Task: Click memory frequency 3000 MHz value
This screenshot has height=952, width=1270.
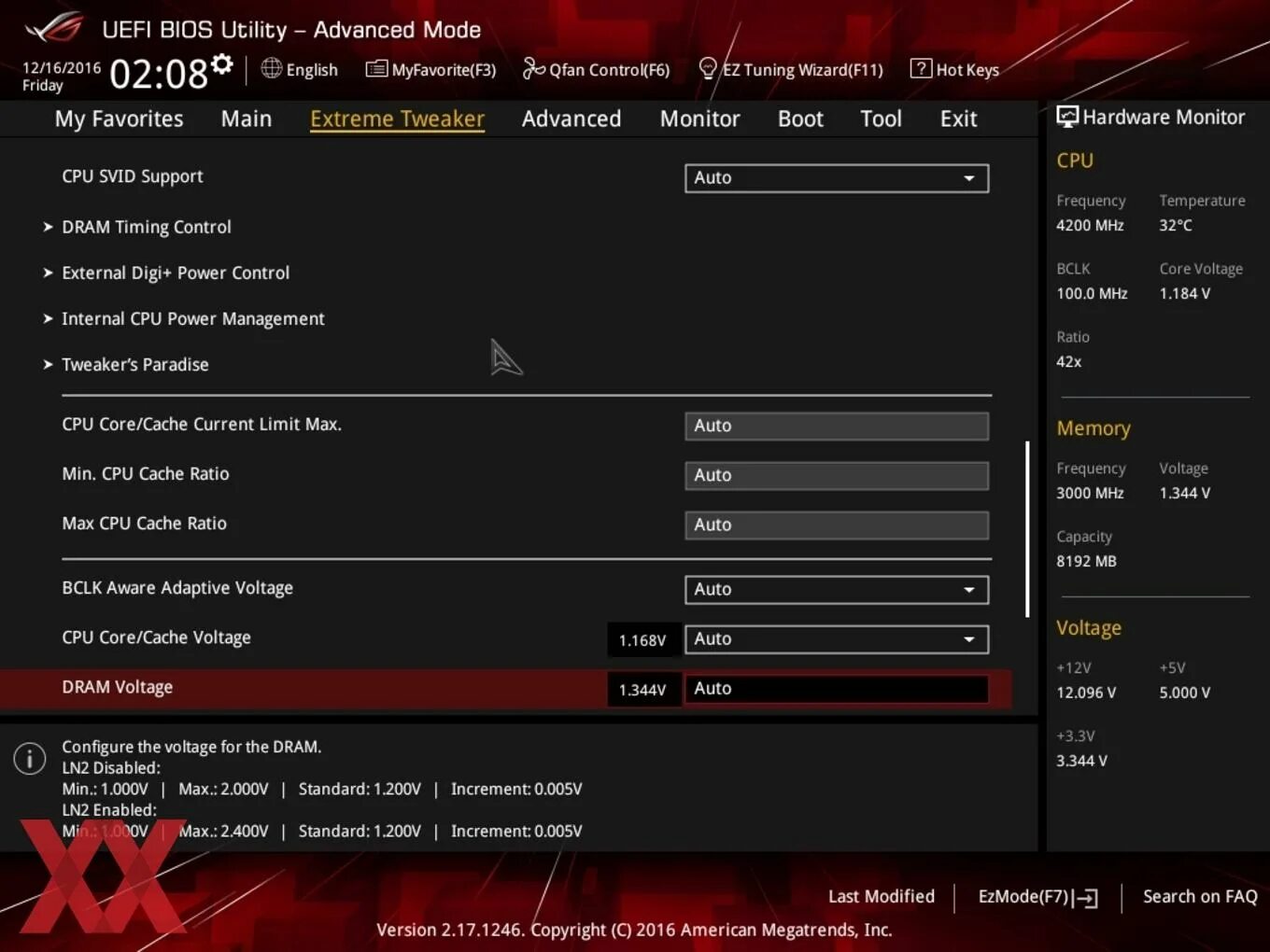Action: pos(1090,493)
